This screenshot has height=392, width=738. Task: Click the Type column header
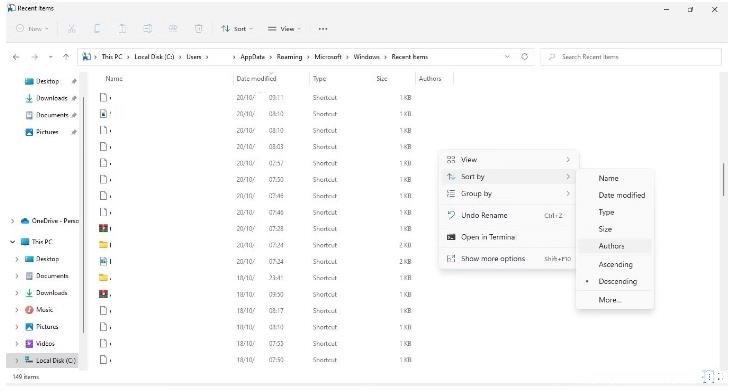(340, 79)
